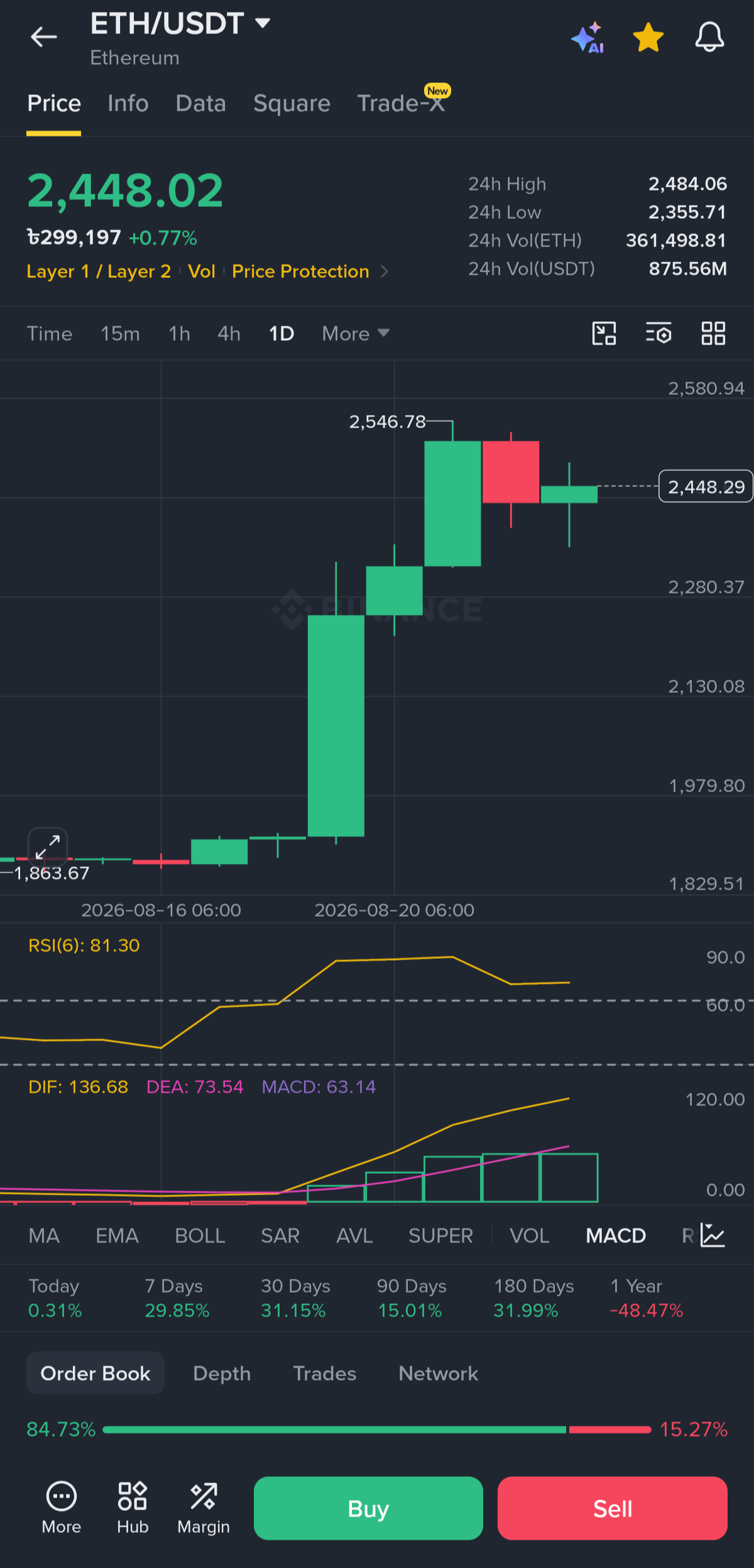This screenshot has width=754, height=1568.
Task: Open the Data tab
Action: (201, 103)
